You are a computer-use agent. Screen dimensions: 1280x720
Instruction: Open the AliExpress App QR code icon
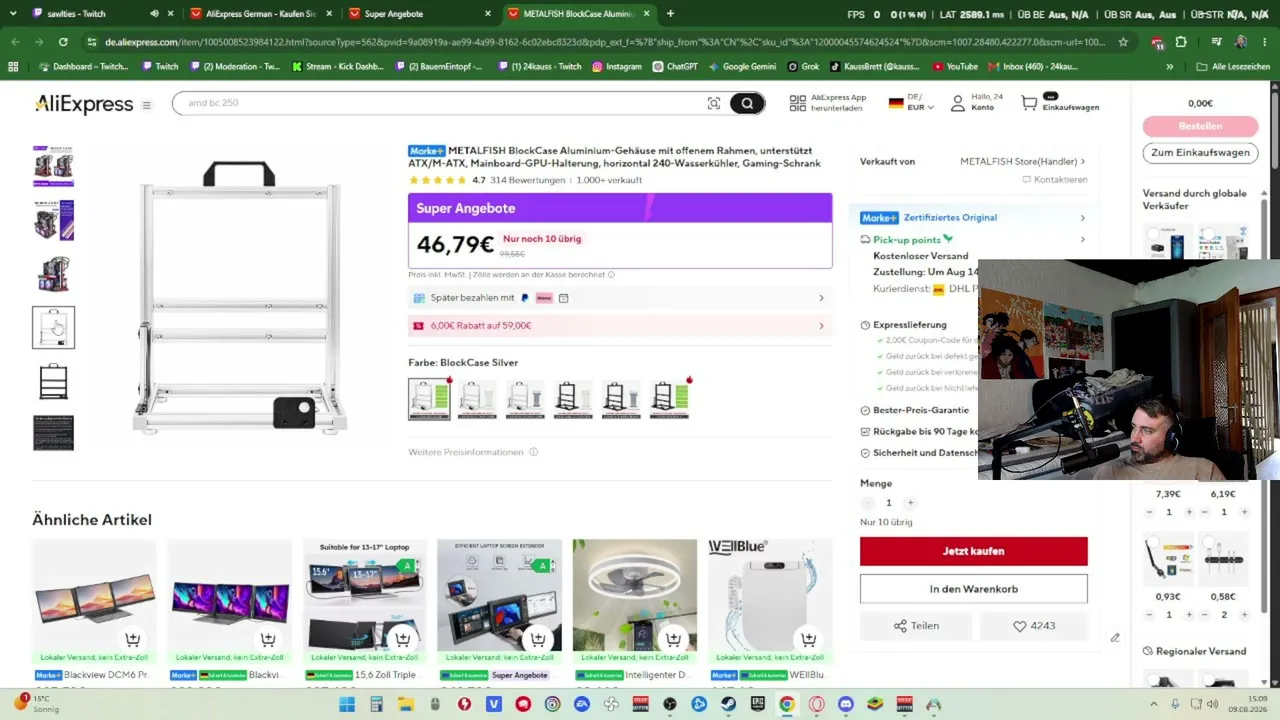798,103
